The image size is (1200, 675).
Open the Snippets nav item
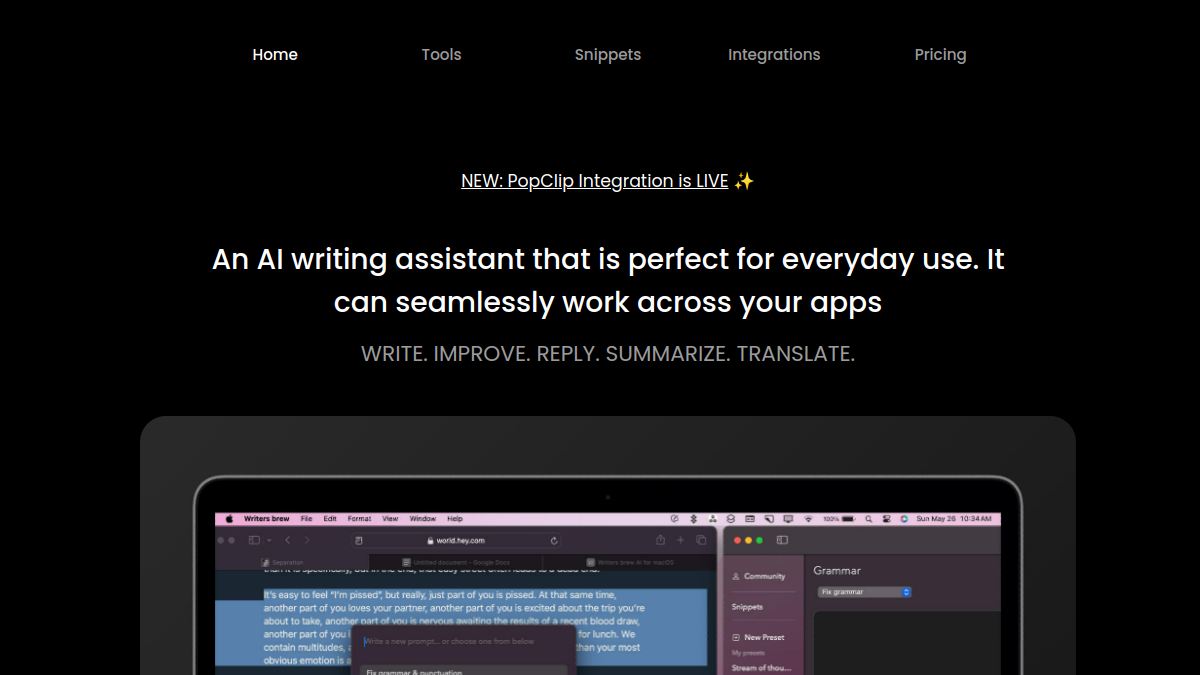608,55
